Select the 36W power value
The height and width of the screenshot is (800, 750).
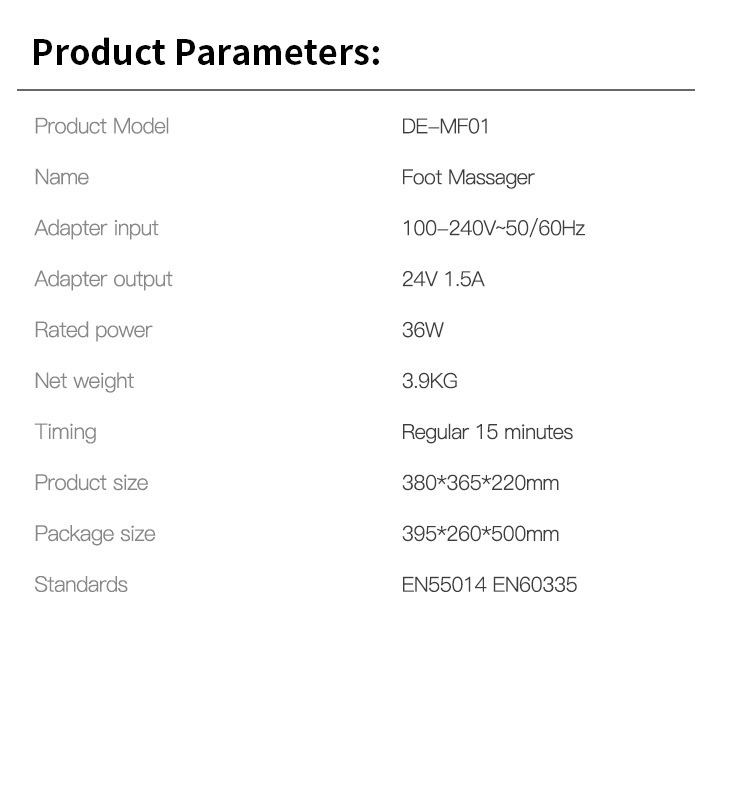pos(422,330)
